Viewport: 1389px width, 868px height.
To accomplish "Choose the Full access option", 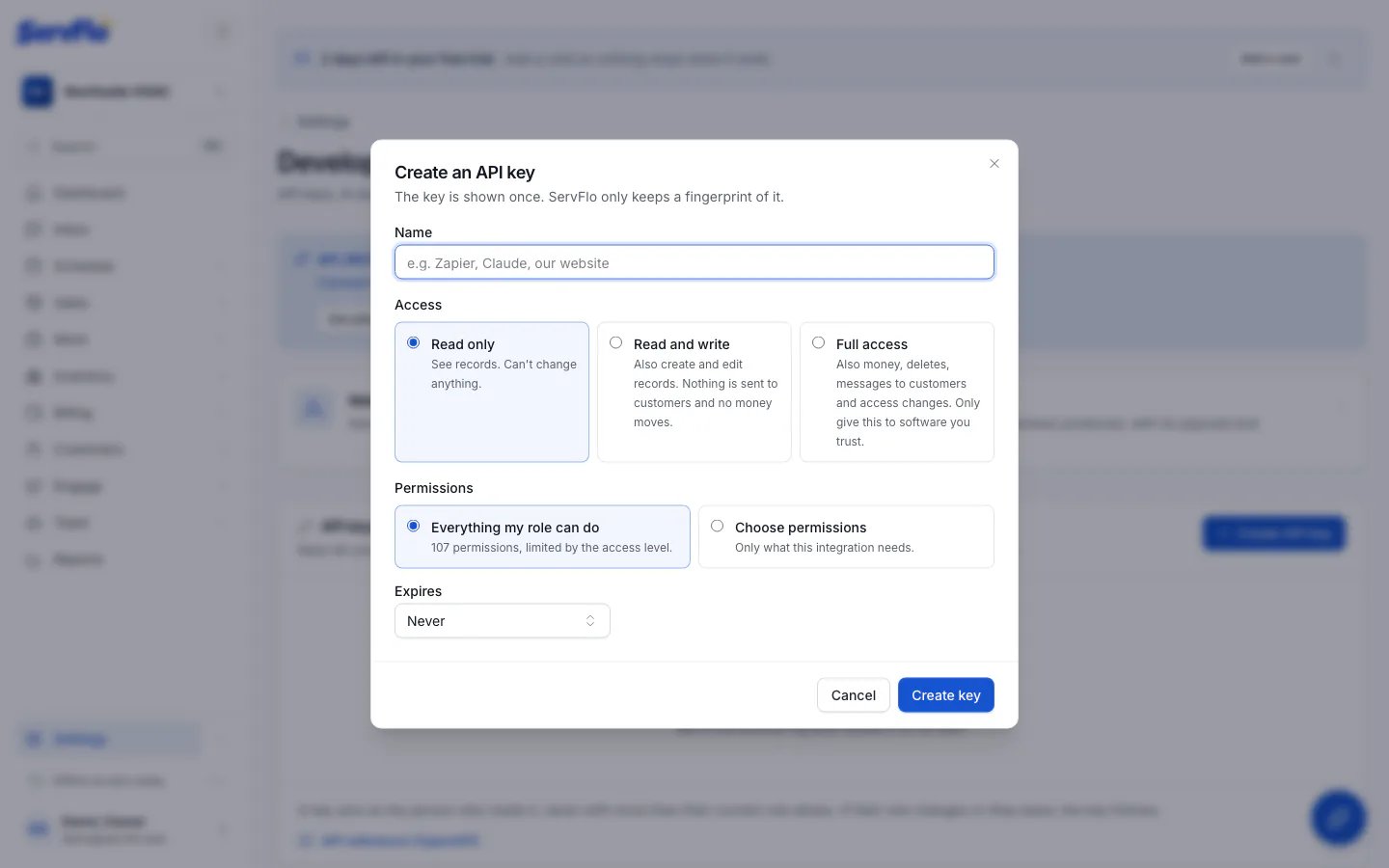I will pyautogui.click(x=897, y=392).
